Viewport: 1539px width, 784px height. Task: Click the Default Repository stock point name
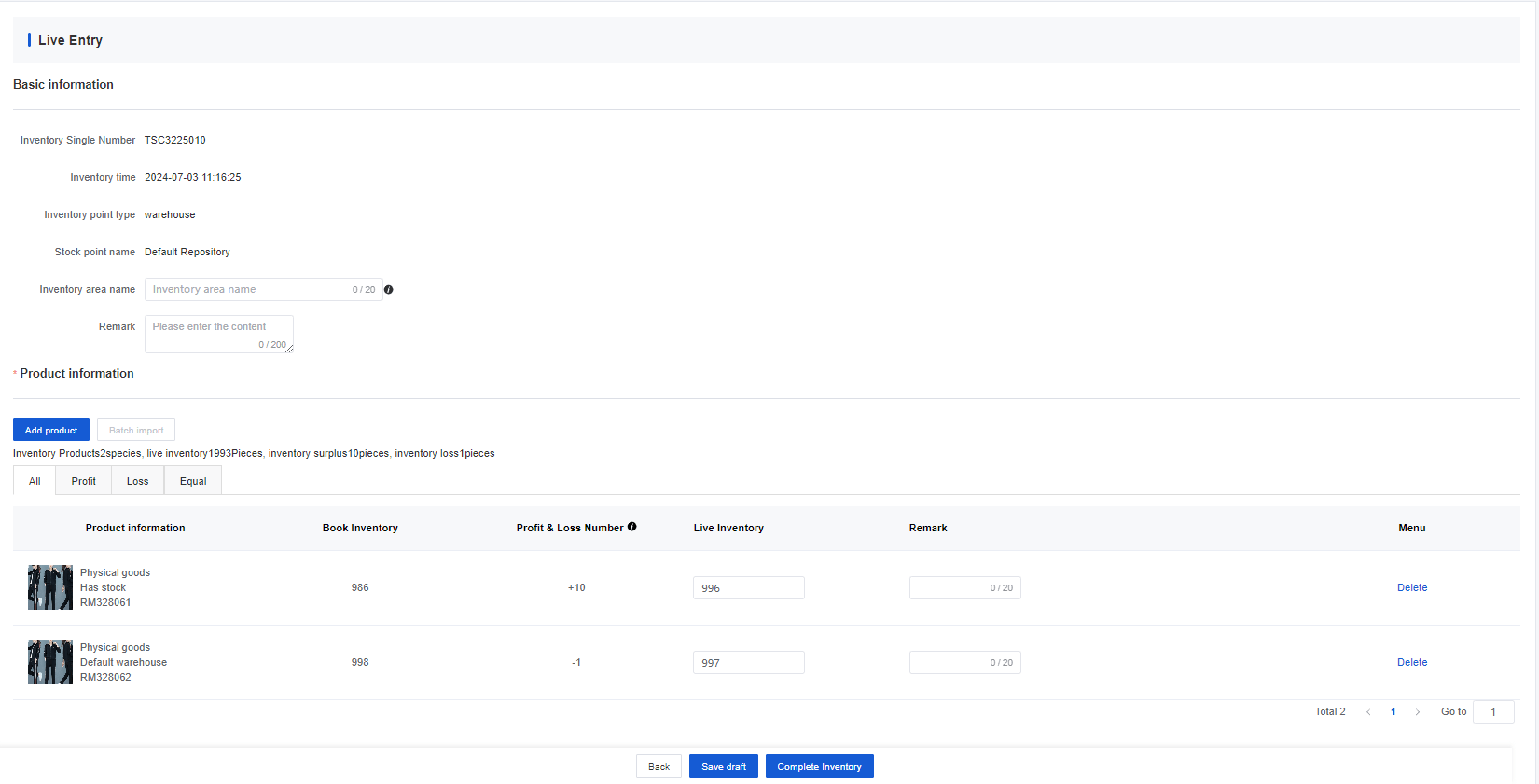(187, 252)
